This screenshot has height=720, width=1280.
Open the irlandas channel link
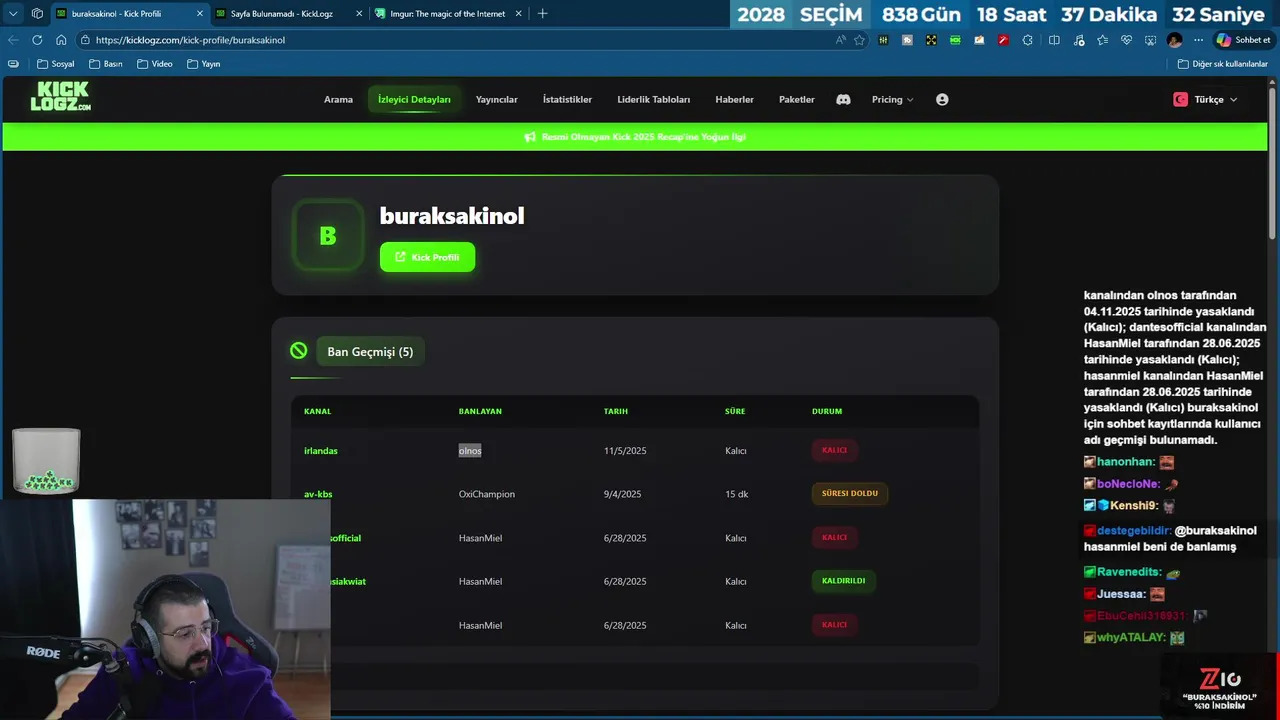[321, 451]
